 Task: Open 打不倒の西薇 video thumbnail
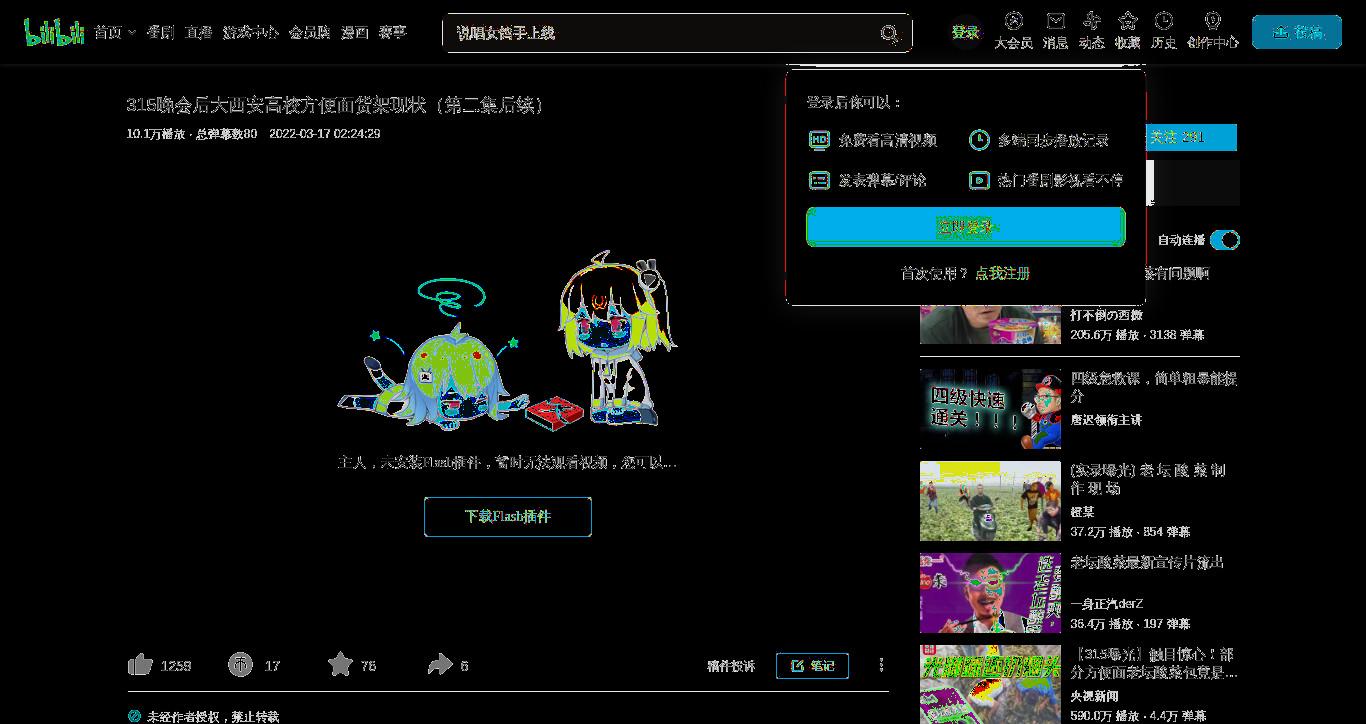coord(990,325)
